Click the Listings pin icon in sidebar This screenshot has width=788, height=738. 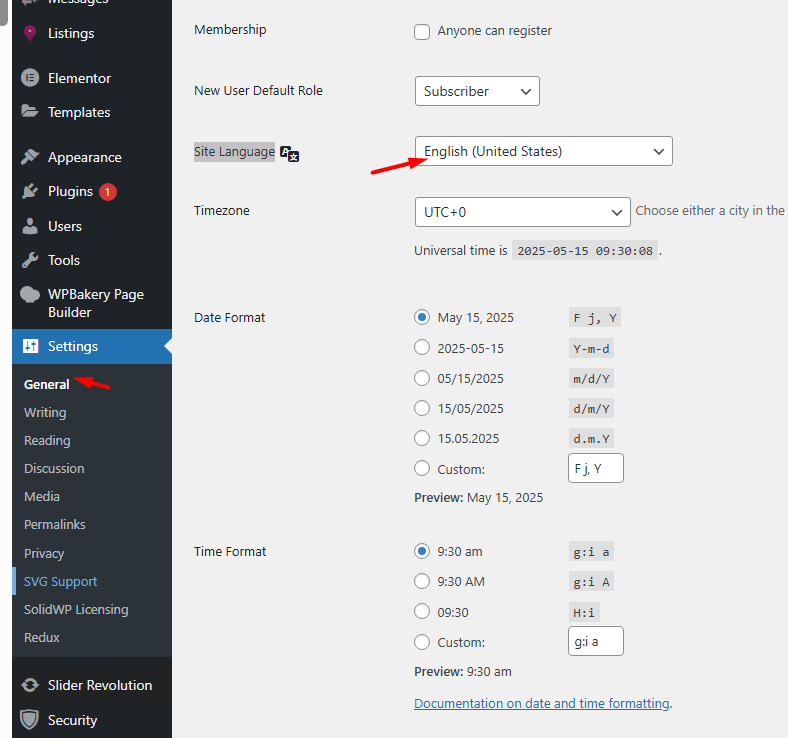click(x=29, y=33)
